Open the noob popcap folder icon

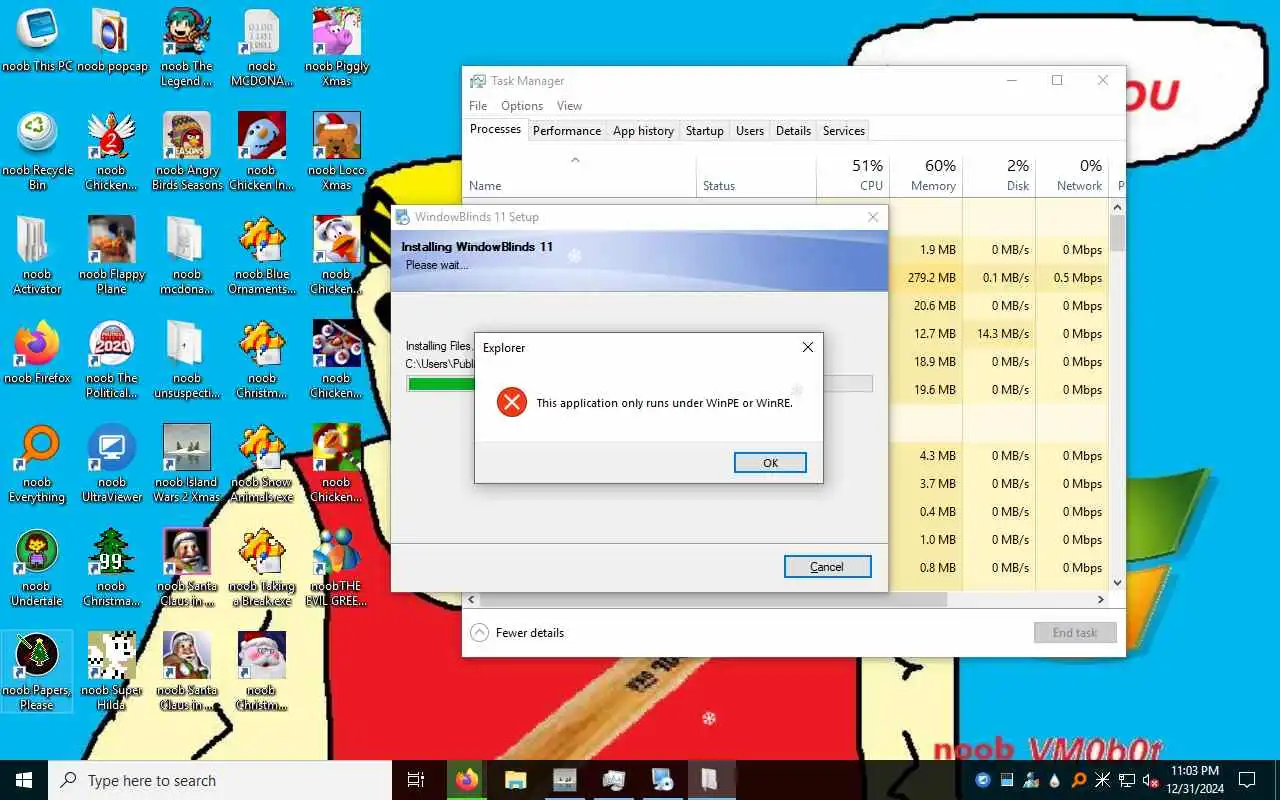point(112,40)
